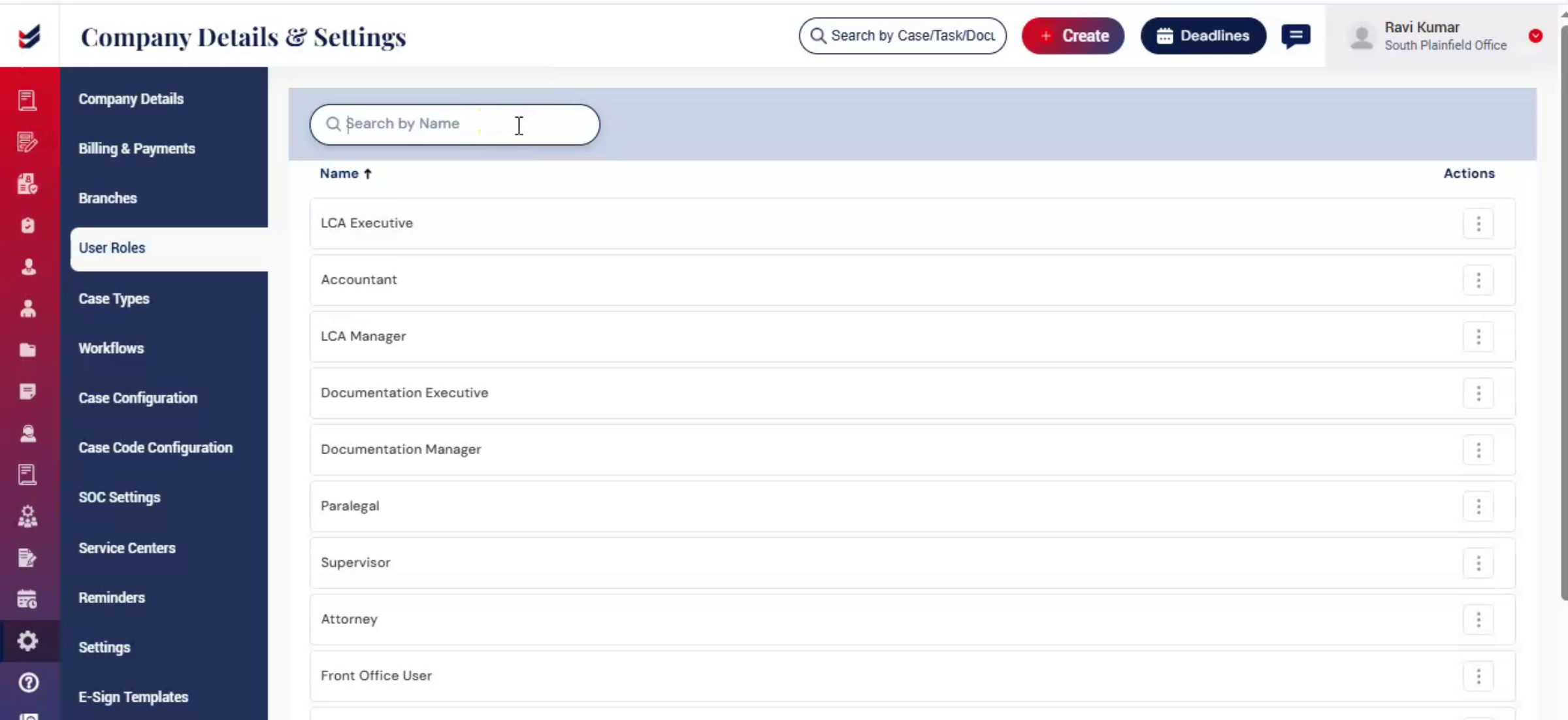Select the Attorney role row
Screen dimensions: 1568x720
pos(912,619)
